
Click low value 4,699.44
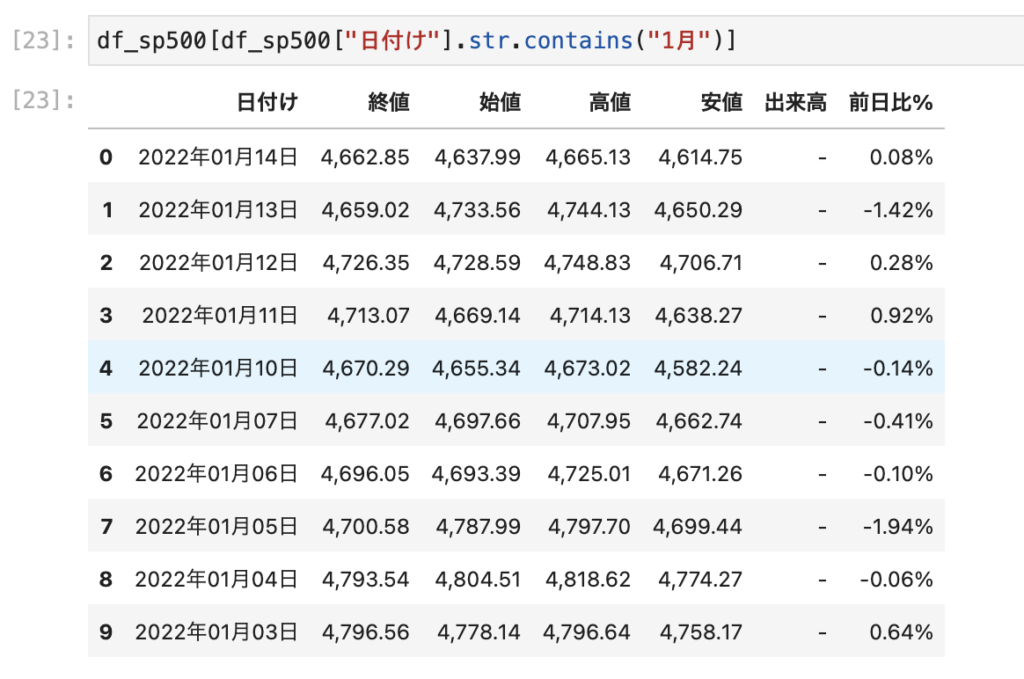pos(697,527)
